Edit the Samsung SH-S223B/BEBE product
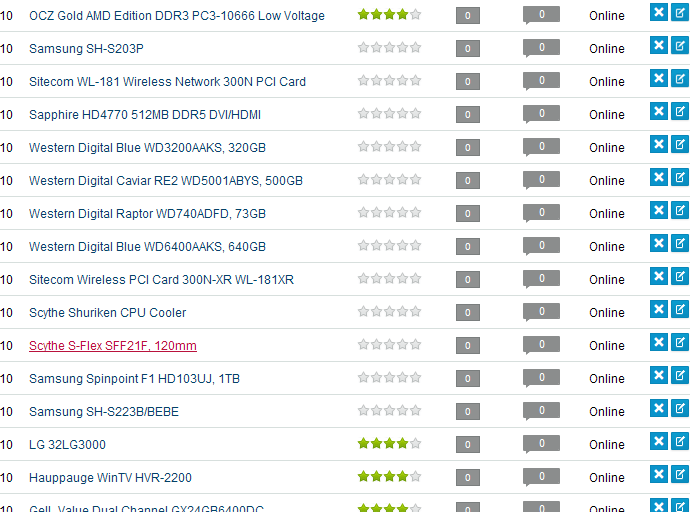The image size is (693, 512). pyautogui.click(x=680, y=408)
